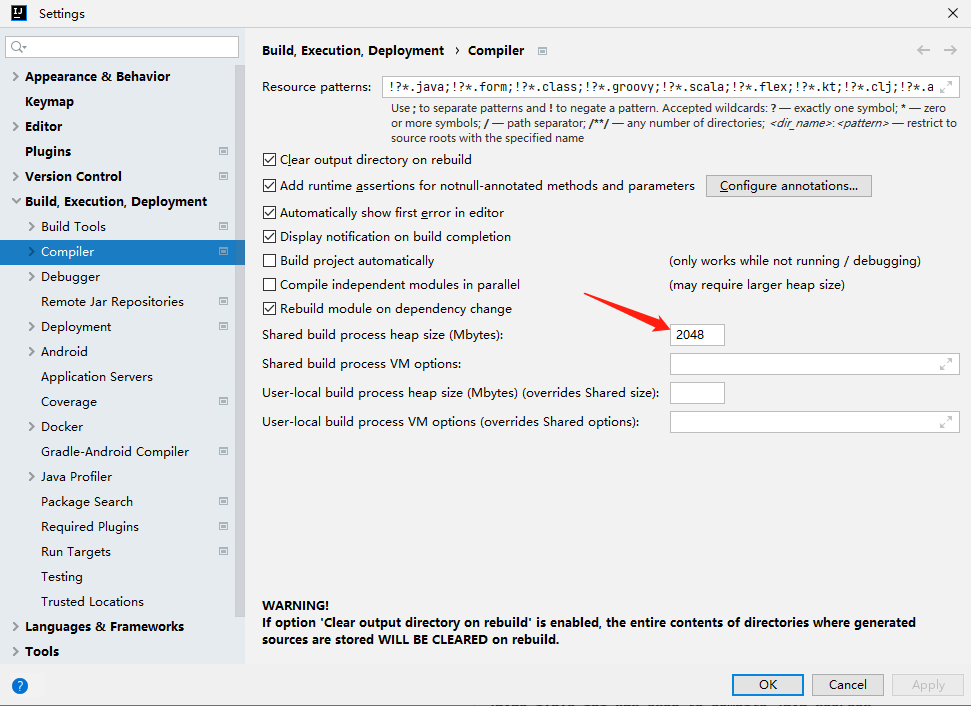Confirm settings with the OK button
Image resolution: width=971 pixels, height=706 pixels.
[x=768, y=684]
